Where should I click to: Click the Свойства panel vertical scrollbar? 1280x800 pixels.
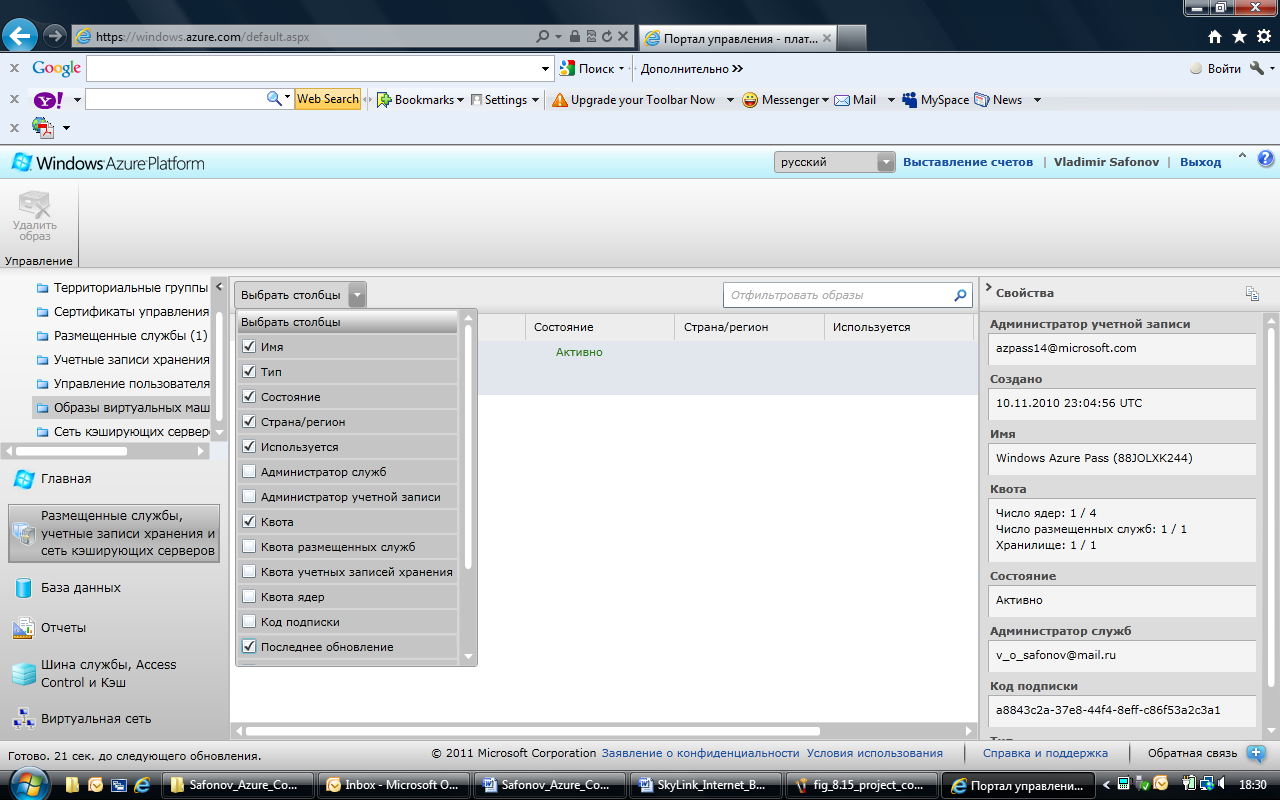click(x=1271, y=506)
